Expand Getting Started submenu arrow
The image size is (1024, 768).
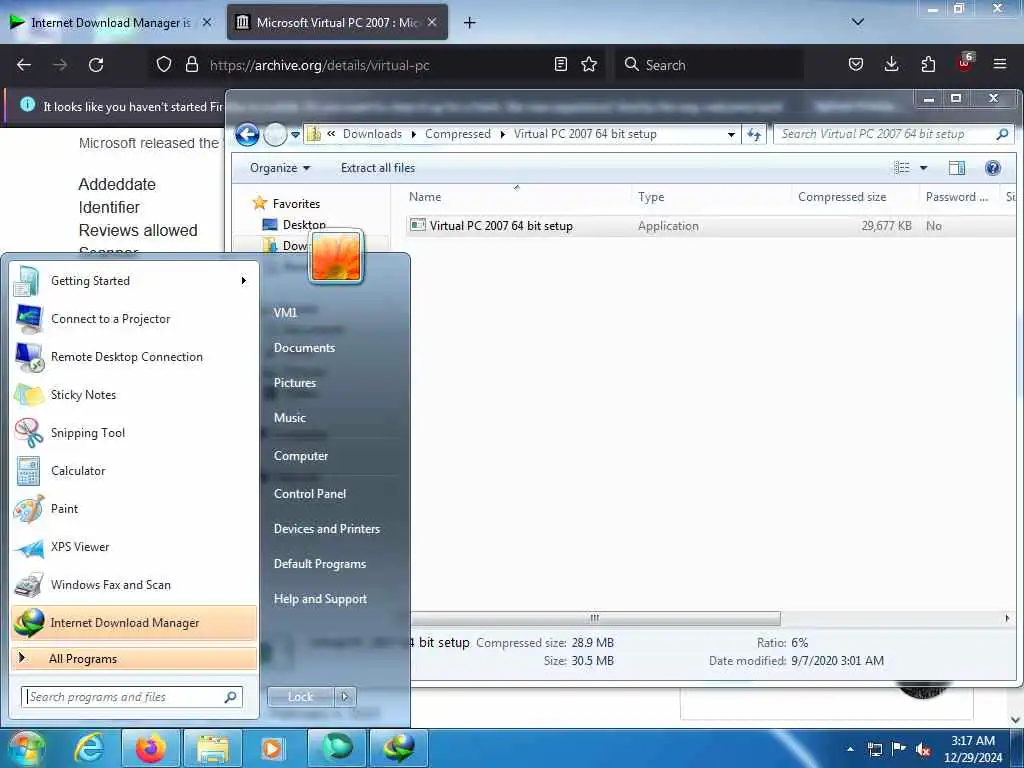point(244,281)
